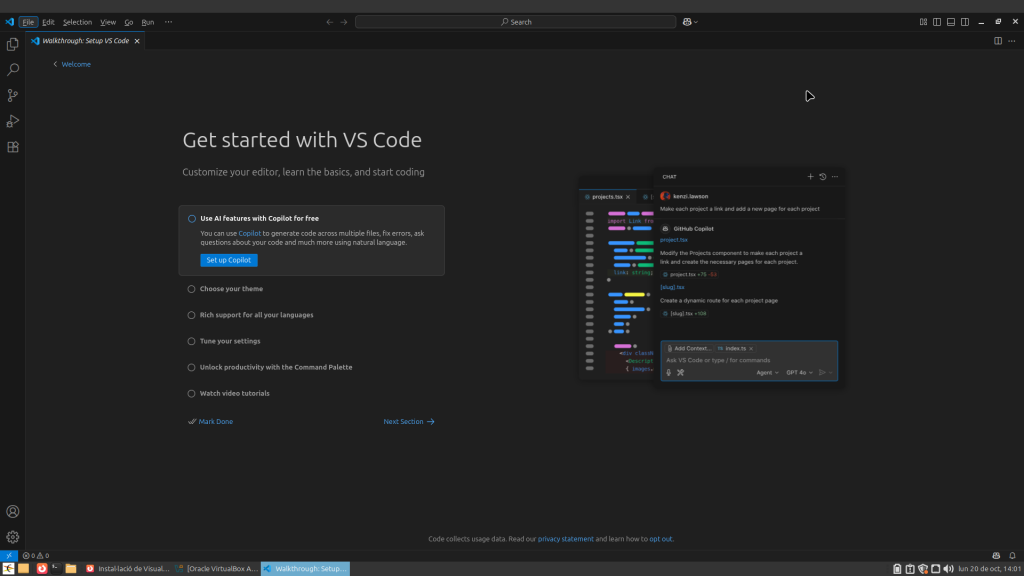Click the Manage gear icon
Screen dimensions: 1024x576
pyautogui.click(x=13, y=537)
